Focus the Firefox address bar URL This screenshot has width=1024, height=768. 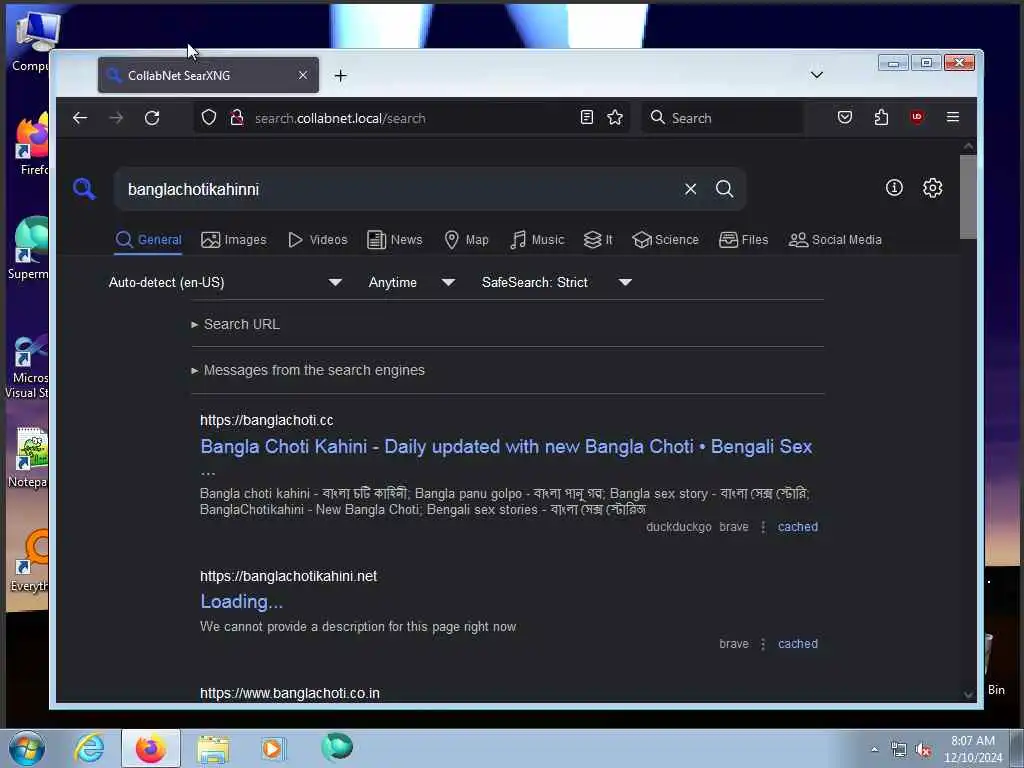[x=411, y=118]
